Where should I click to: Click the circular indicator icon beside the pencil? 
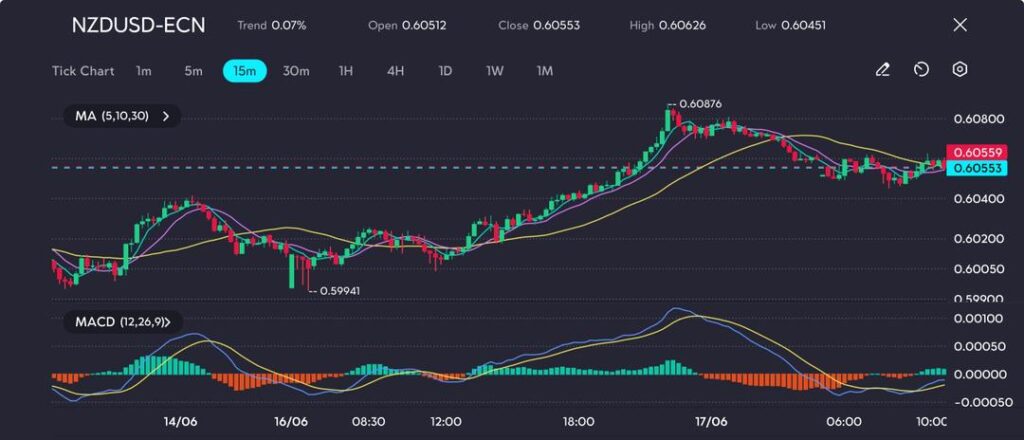(921, 70)
